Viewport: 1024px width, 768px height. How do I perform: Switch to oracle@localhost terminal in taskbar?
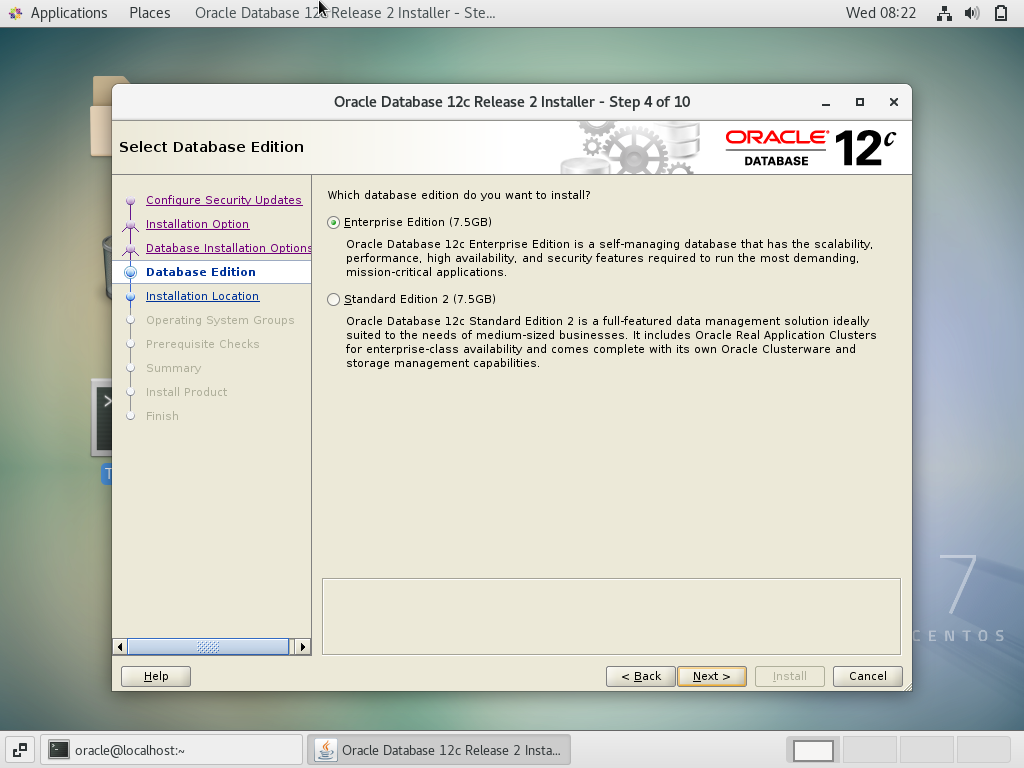172,750
